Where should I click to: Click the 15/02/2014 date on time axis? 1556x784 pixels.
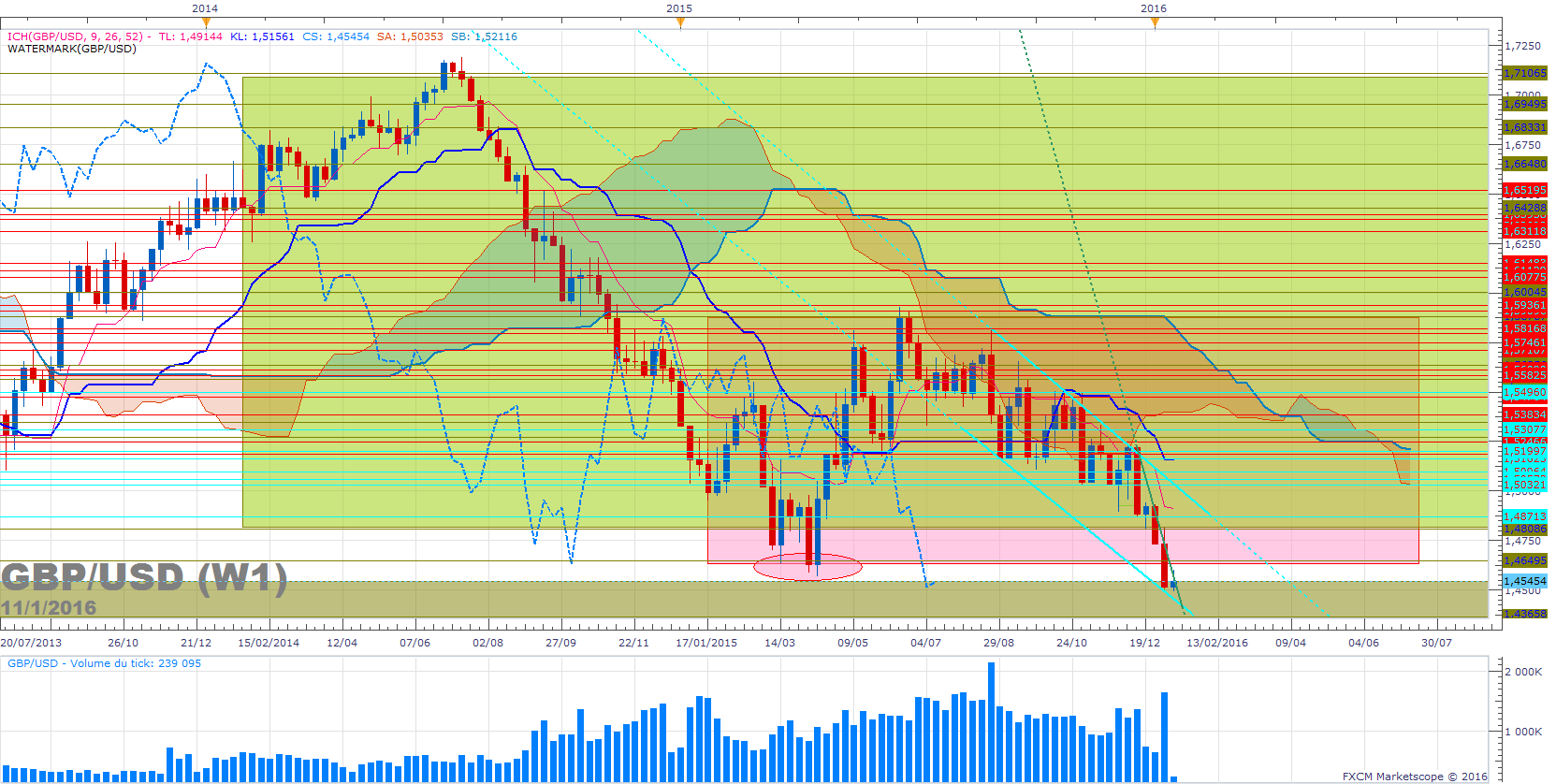[x=269, y=643]
